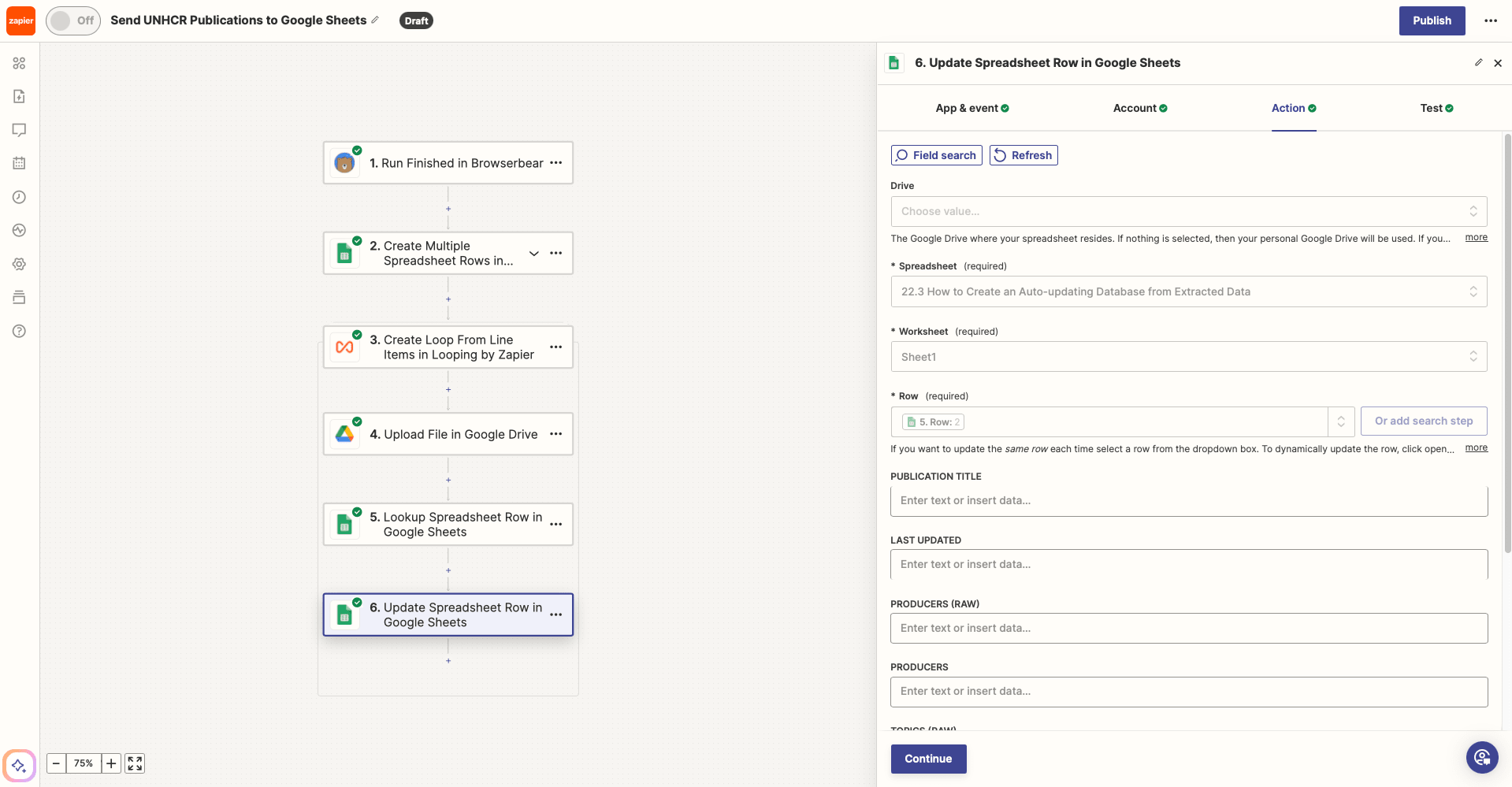
Task: Toggle the Zap On/Off switch
Action: pos(73,20)
